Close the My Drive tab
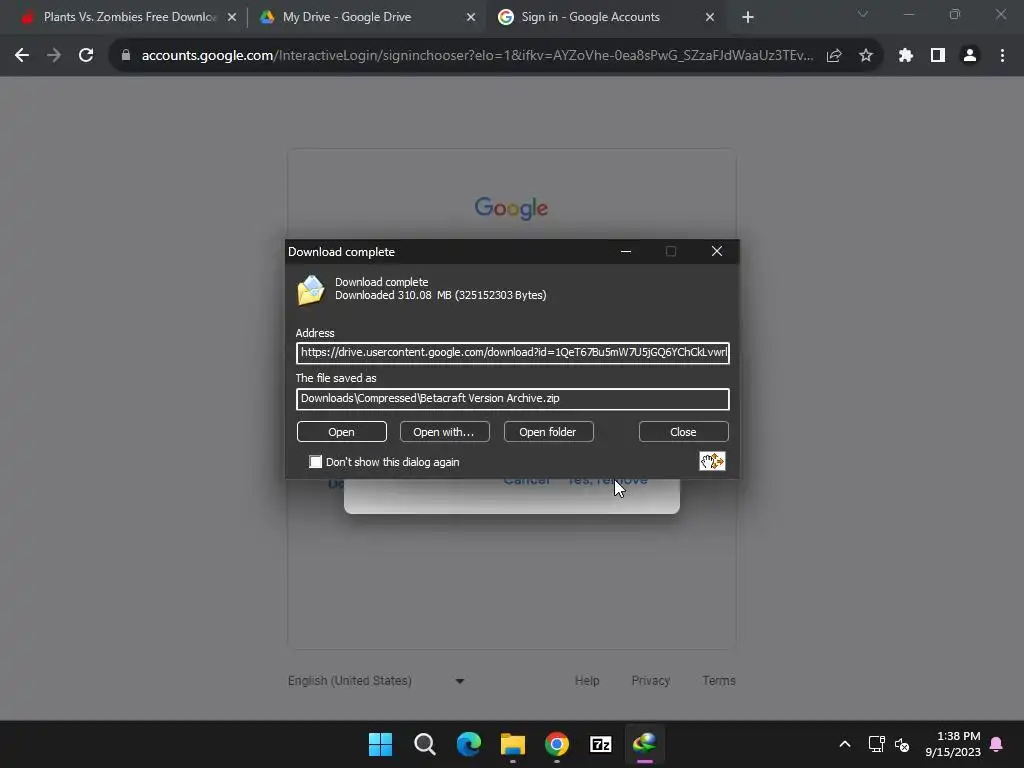The width and height of the screenshot is (1024, 768). (471, 18)
